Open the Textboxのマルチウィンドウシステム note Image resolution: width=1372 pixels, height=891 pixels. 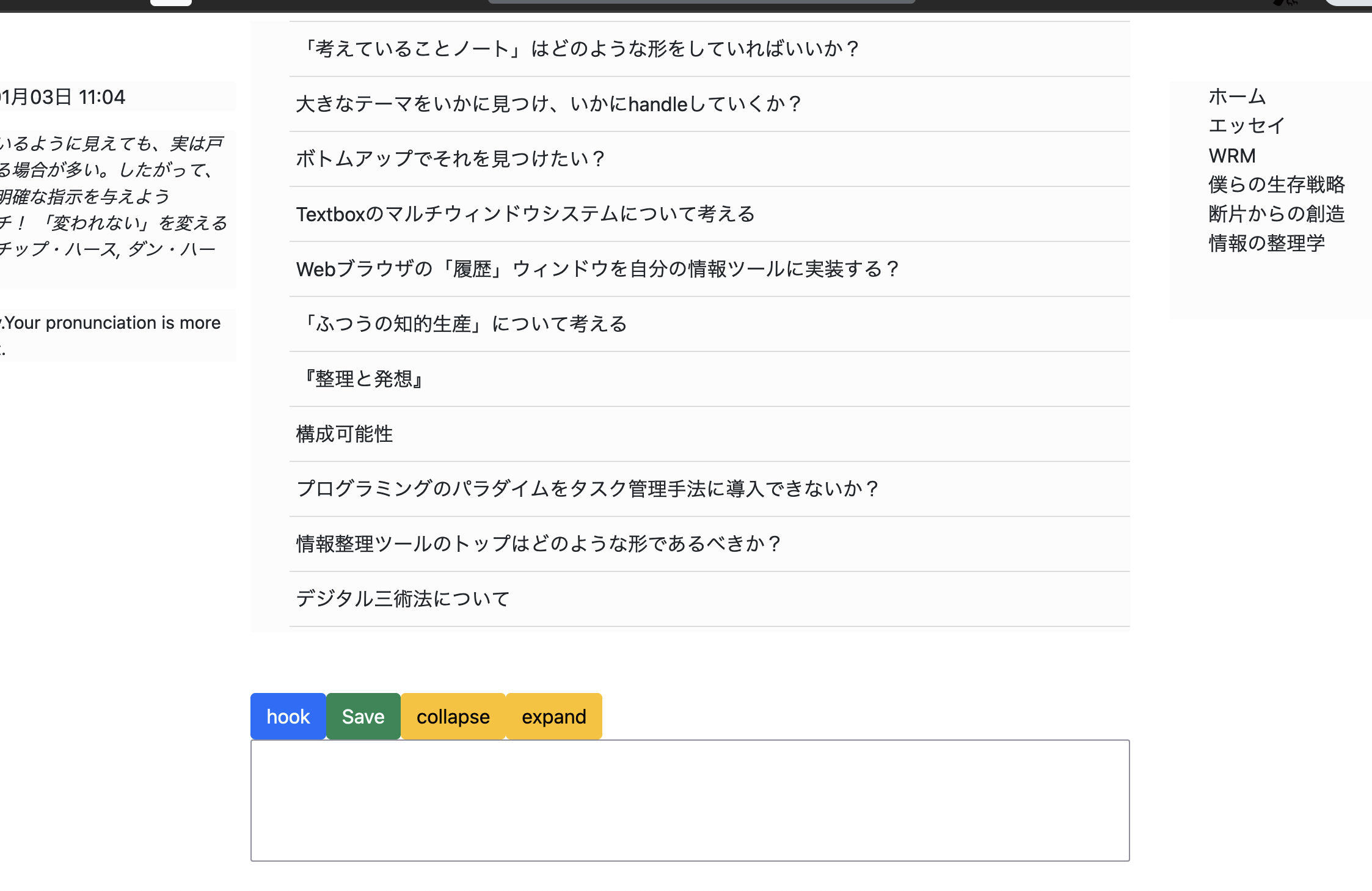click(x=526, y=214)
